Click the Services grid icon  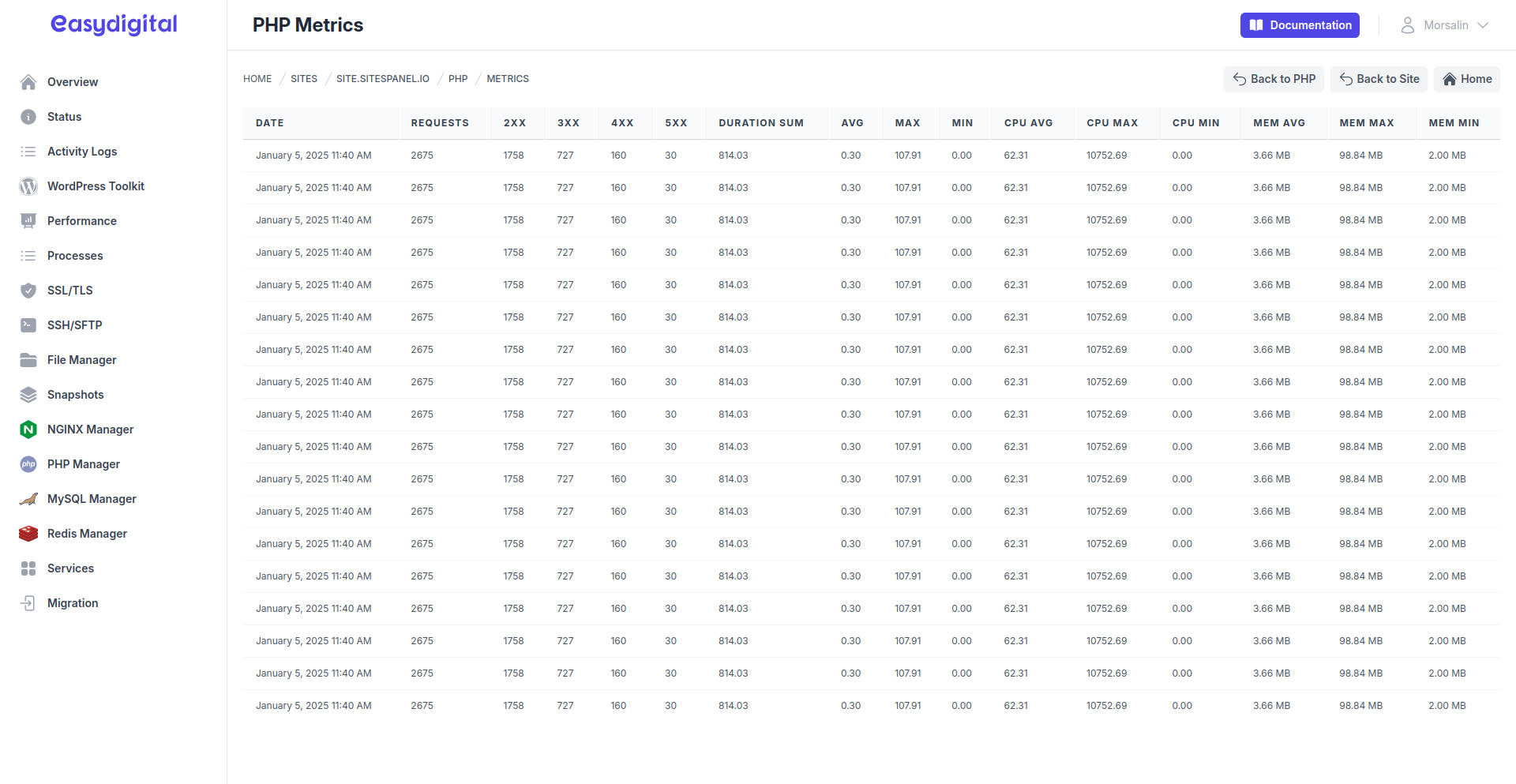[28, 568]
